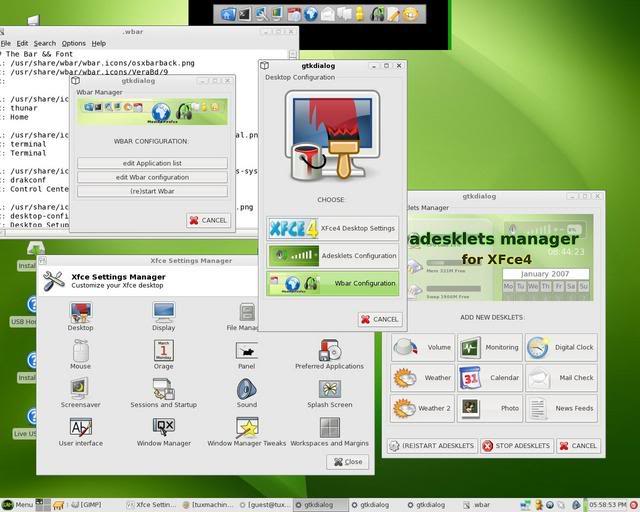This screenshot has height=512, width=640.
Task: Open the Desktop settings icon
Action: pyautogui.click(x=81, y=312)
